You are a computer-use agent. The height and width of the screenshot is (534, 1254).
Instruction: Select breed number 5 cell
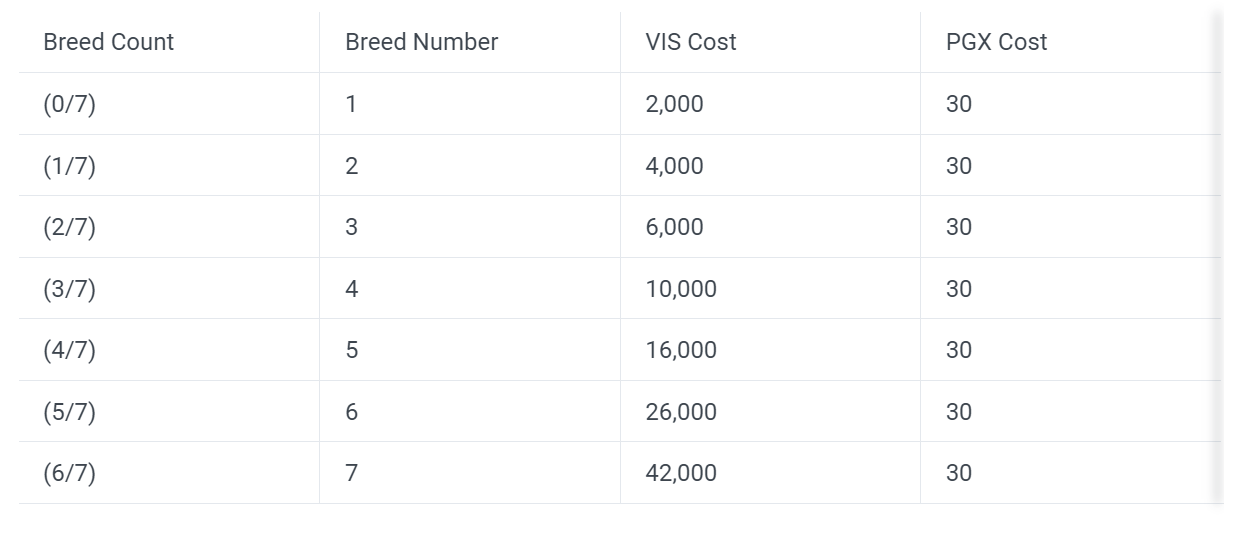pyautogui.click(x=352, y=350)
